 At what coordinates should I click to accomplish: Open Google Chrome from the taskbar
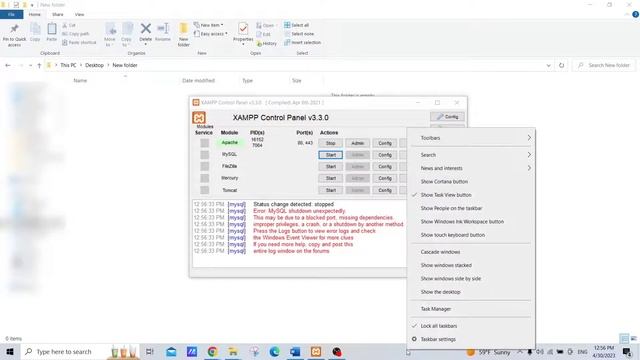pos(212,351)
